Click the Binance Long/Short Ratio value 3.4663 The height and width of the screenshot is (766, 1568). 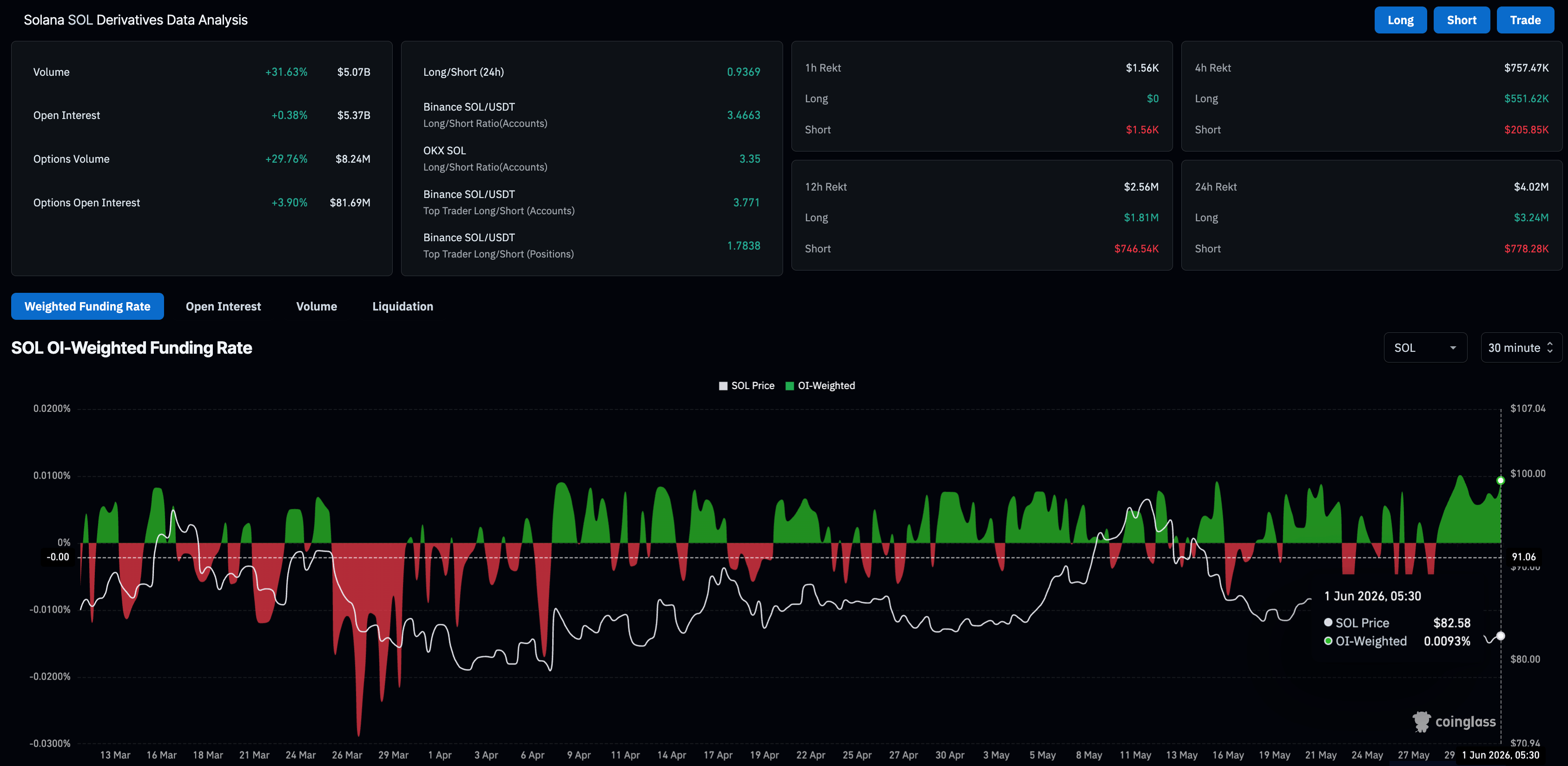(x=743, y=115)
